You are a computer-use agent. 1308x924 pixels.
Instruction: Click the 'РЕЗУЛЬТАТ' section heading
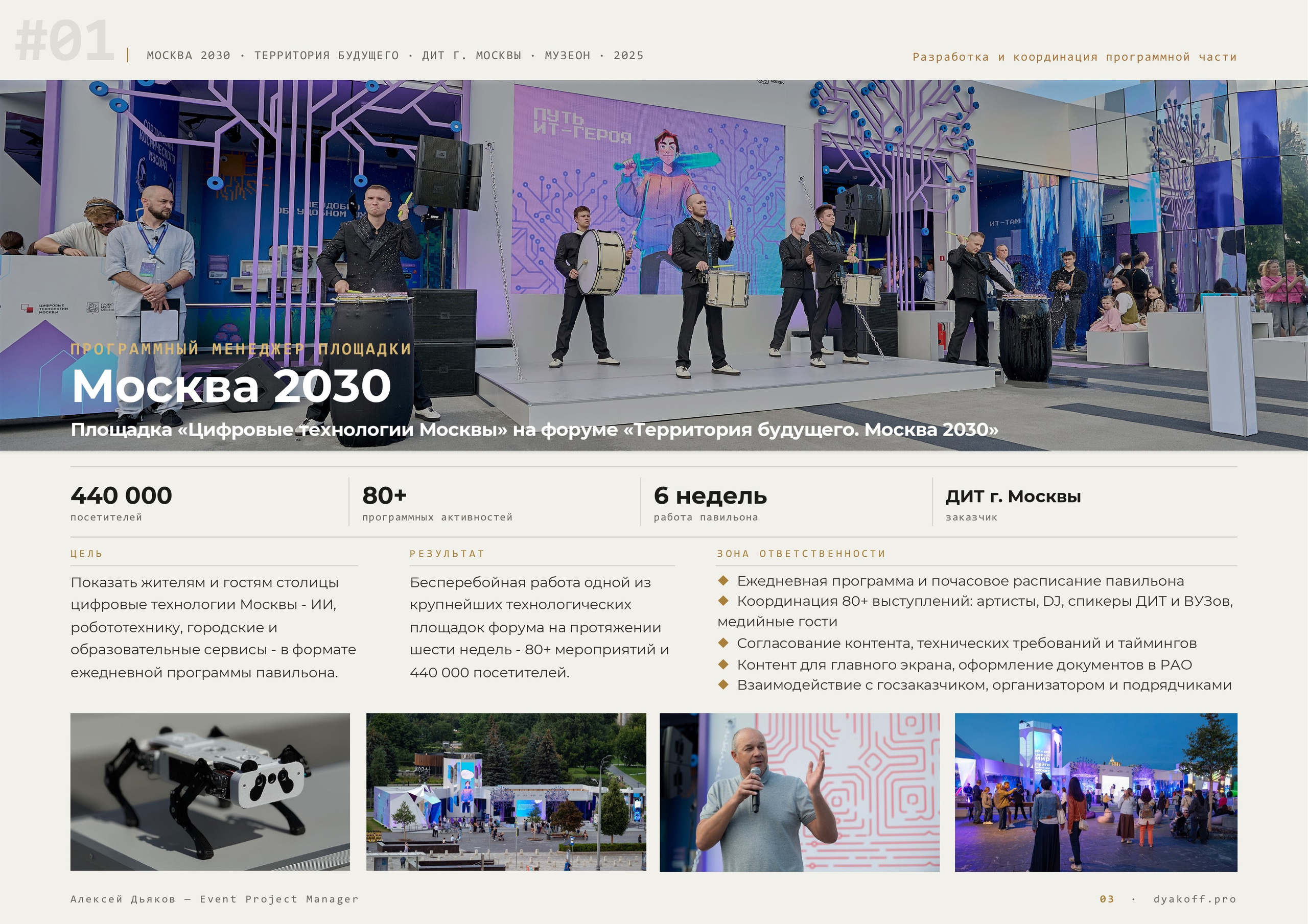(447, 554)
